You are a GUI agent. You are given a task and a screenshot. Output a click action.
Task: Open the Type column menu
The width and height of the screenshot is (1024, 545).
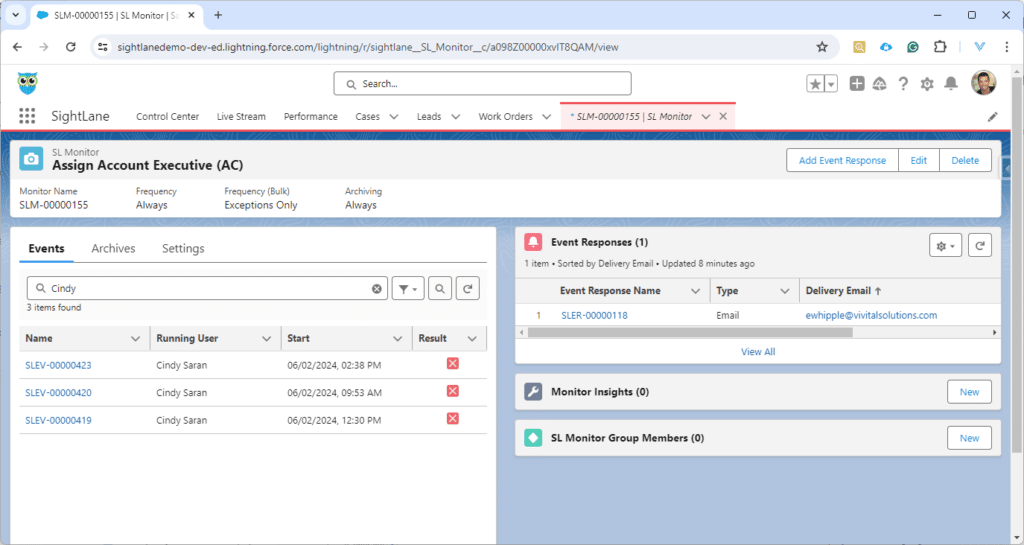(785, 291)
